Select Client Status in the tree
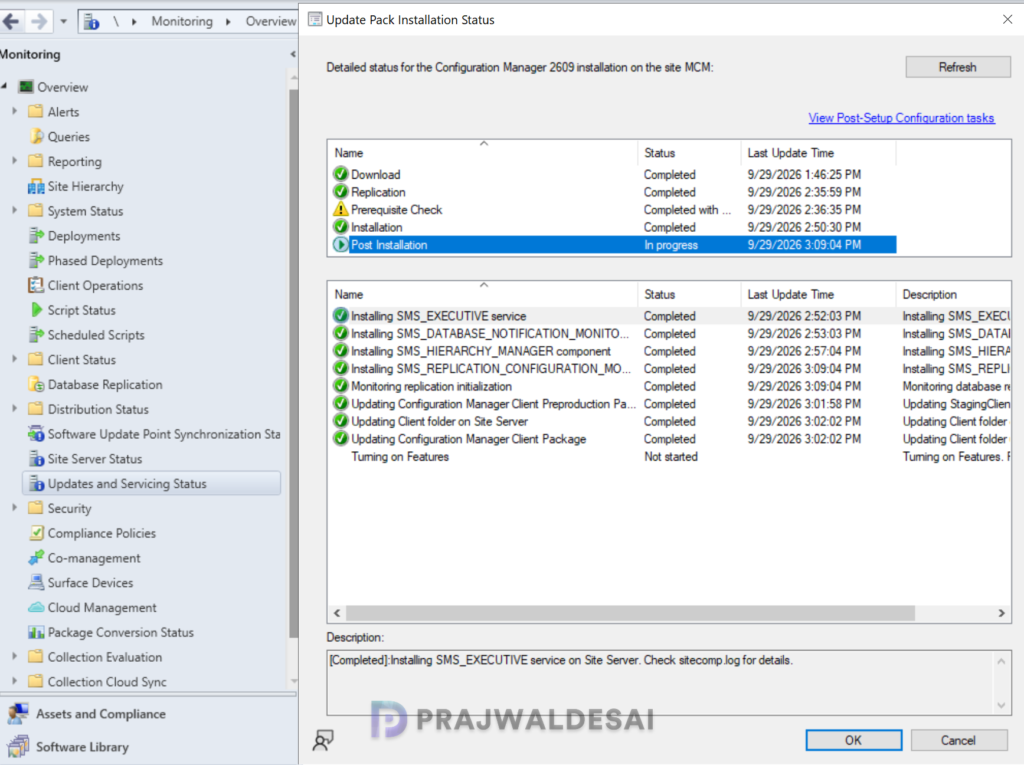The width and height of the screenshot is (1024, 765). click(82, 360)
